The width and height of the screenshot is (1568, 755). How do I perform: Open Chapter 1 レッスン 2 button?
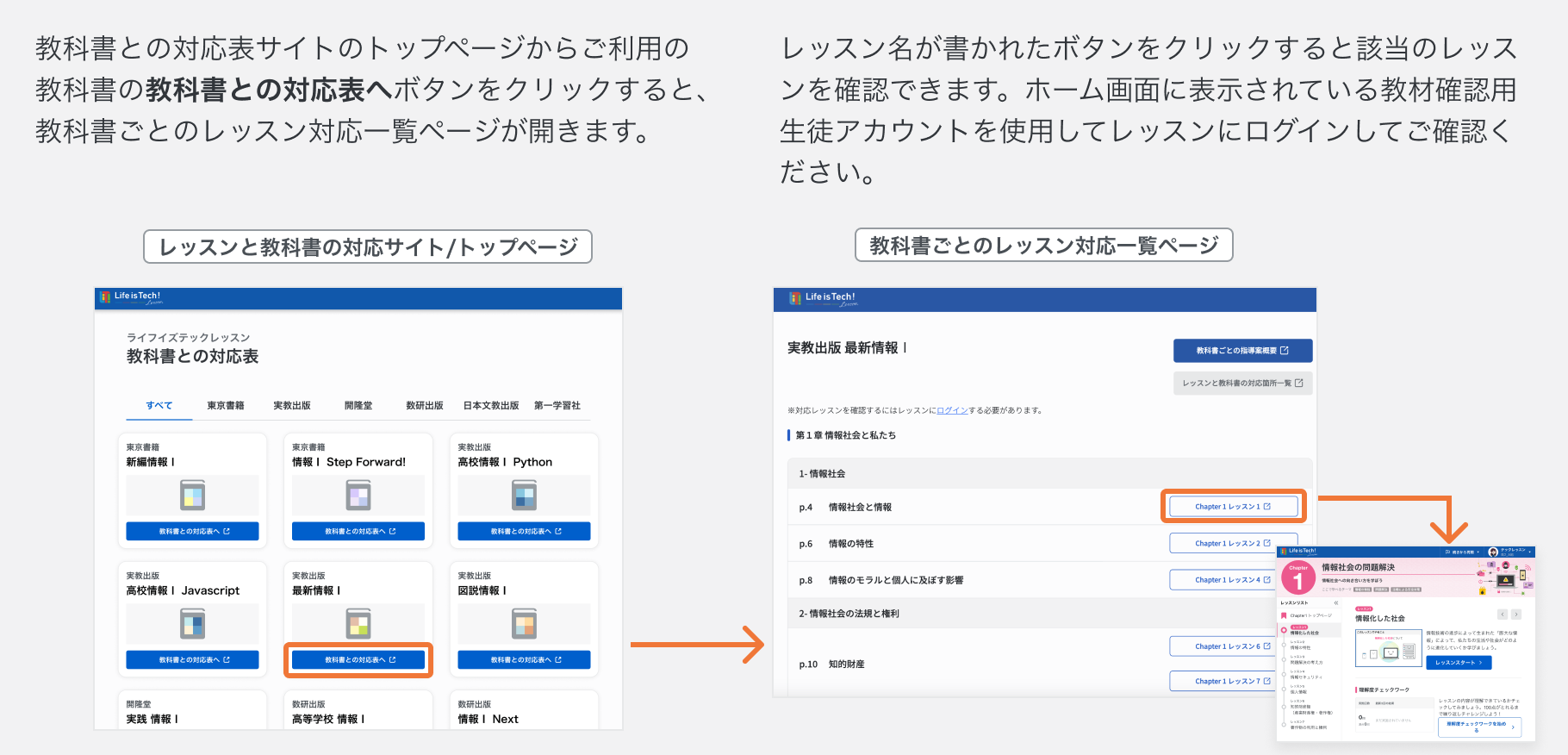[x=1234, y=543]
